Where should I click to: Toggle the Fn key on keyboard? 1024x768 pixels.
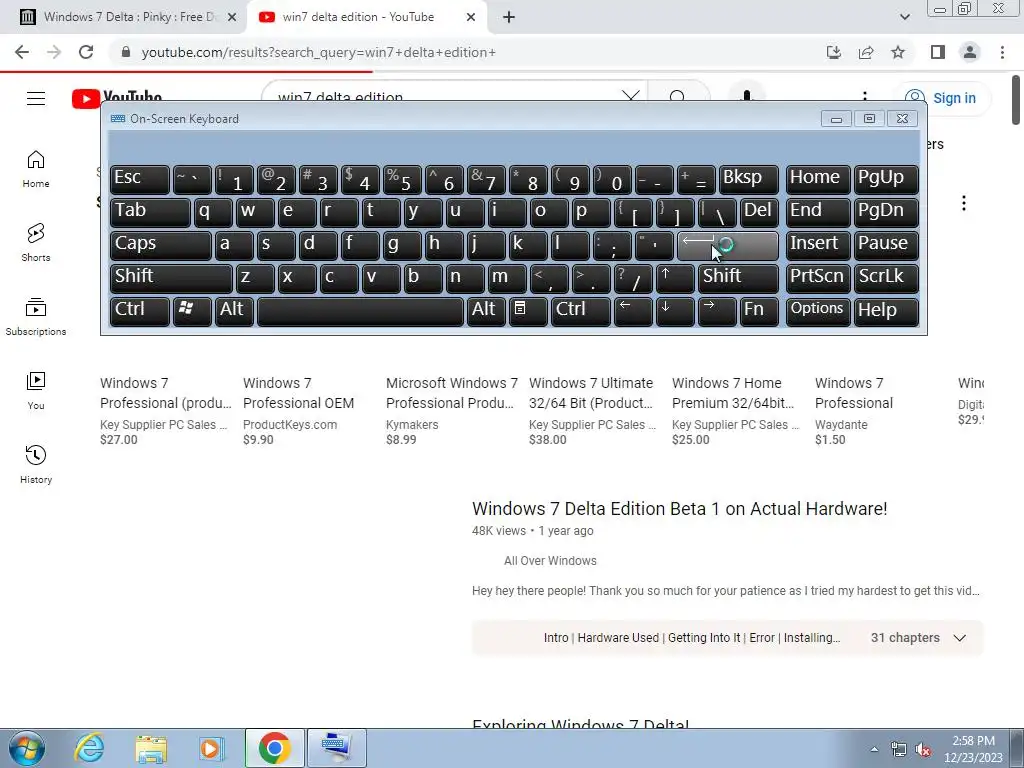tap(759, 311)
